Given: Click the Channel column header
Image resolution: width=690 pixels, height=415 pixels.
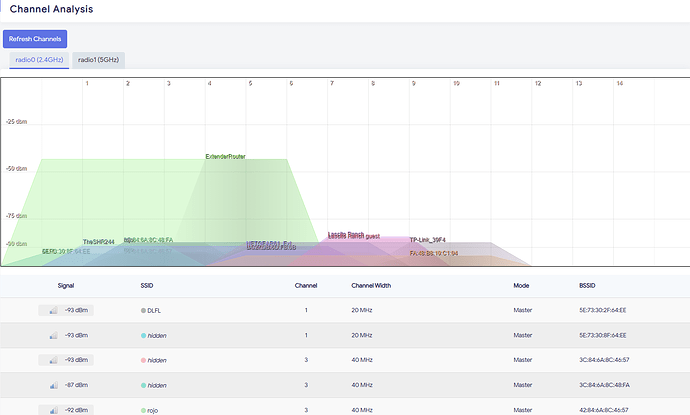Looking at the screenshot, I should click(x=306, y=286).
